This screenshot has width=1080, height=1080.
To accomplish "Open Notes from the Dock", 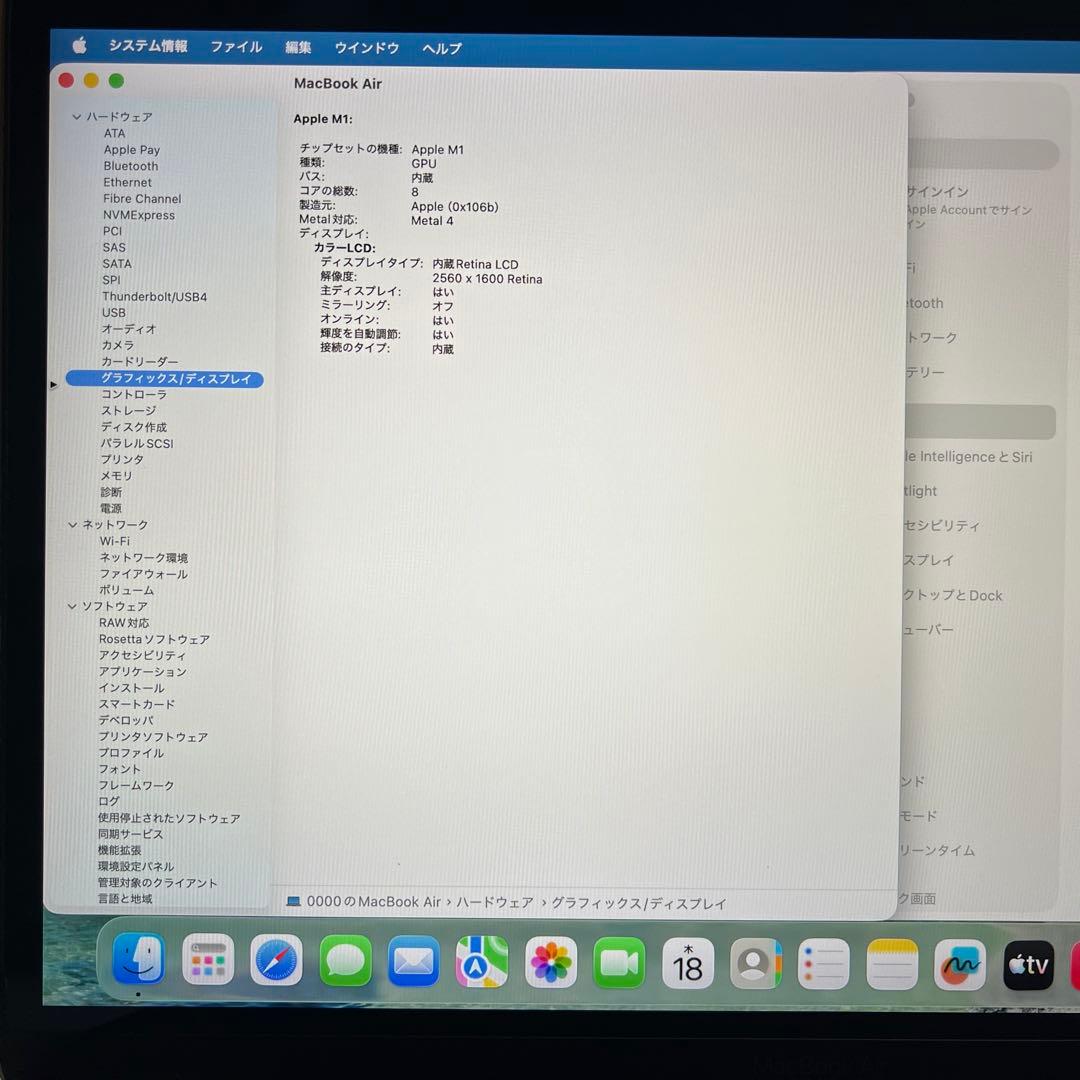I will click(x=890, y=963).
